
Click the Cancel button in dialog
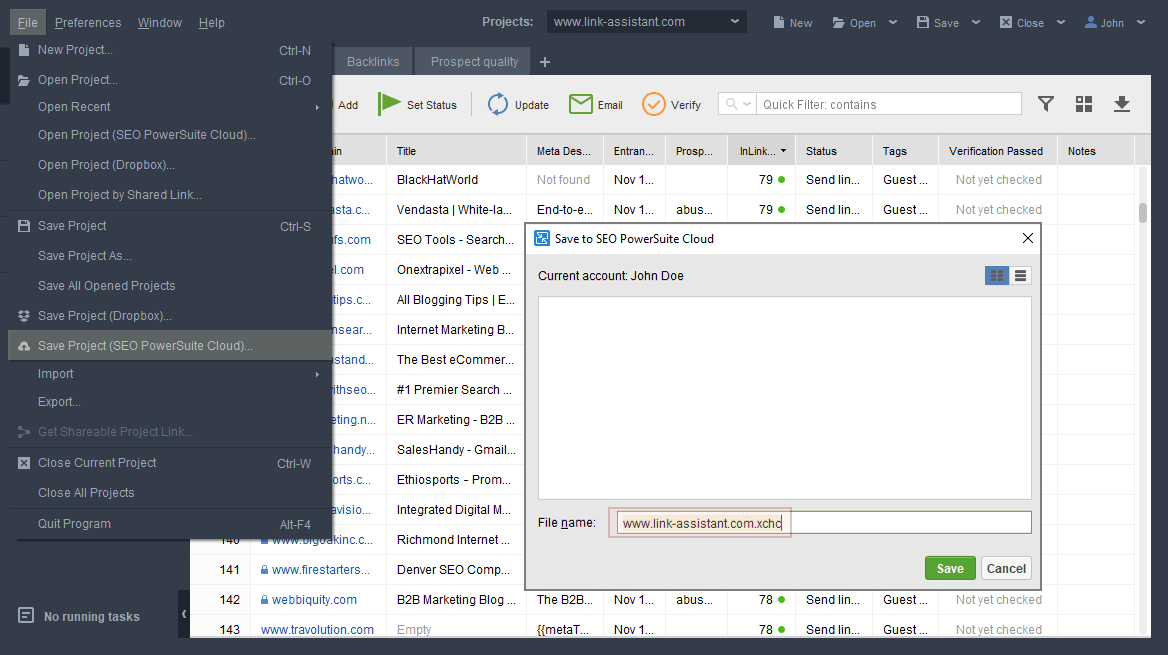pos(1006,569)
